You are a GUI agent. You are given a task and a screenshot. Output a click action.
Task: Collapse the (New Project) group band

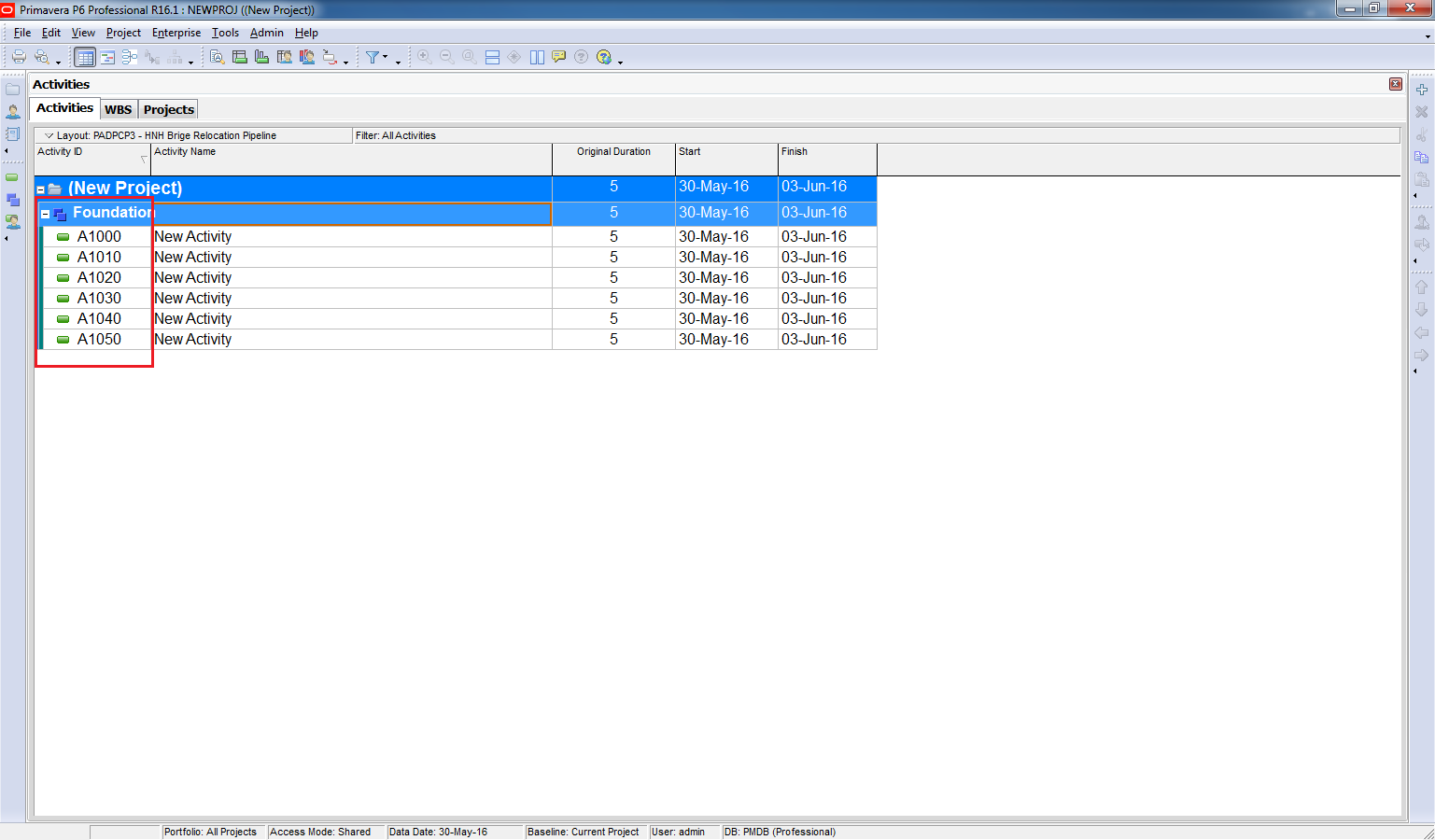(x=40, y=189)
